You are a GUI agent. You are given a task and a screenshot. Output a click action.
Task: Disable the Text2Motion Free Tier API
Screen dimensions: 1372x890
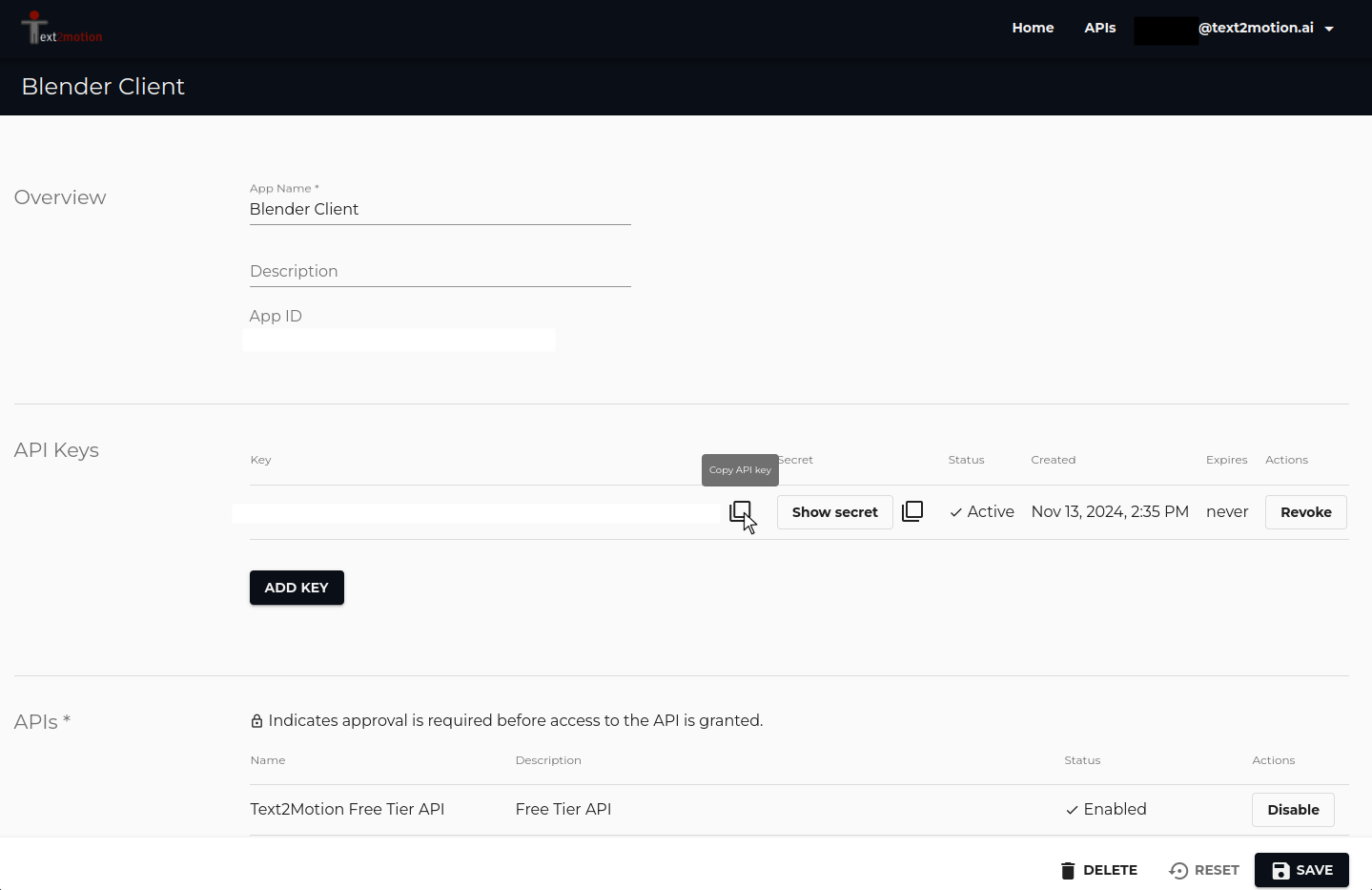(x=1293, y=810)
